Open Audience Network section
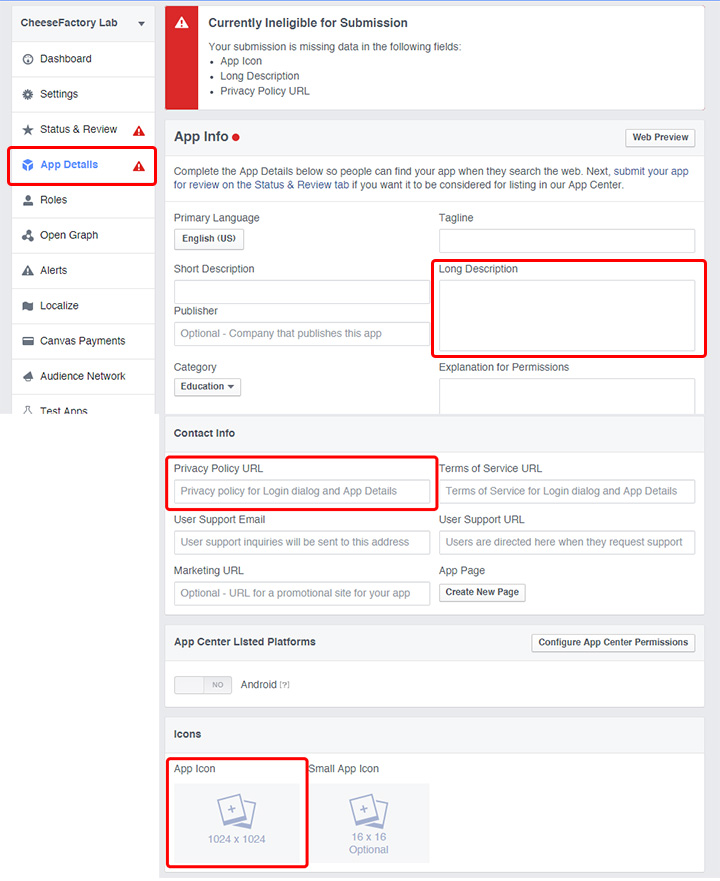 point(83,376)
